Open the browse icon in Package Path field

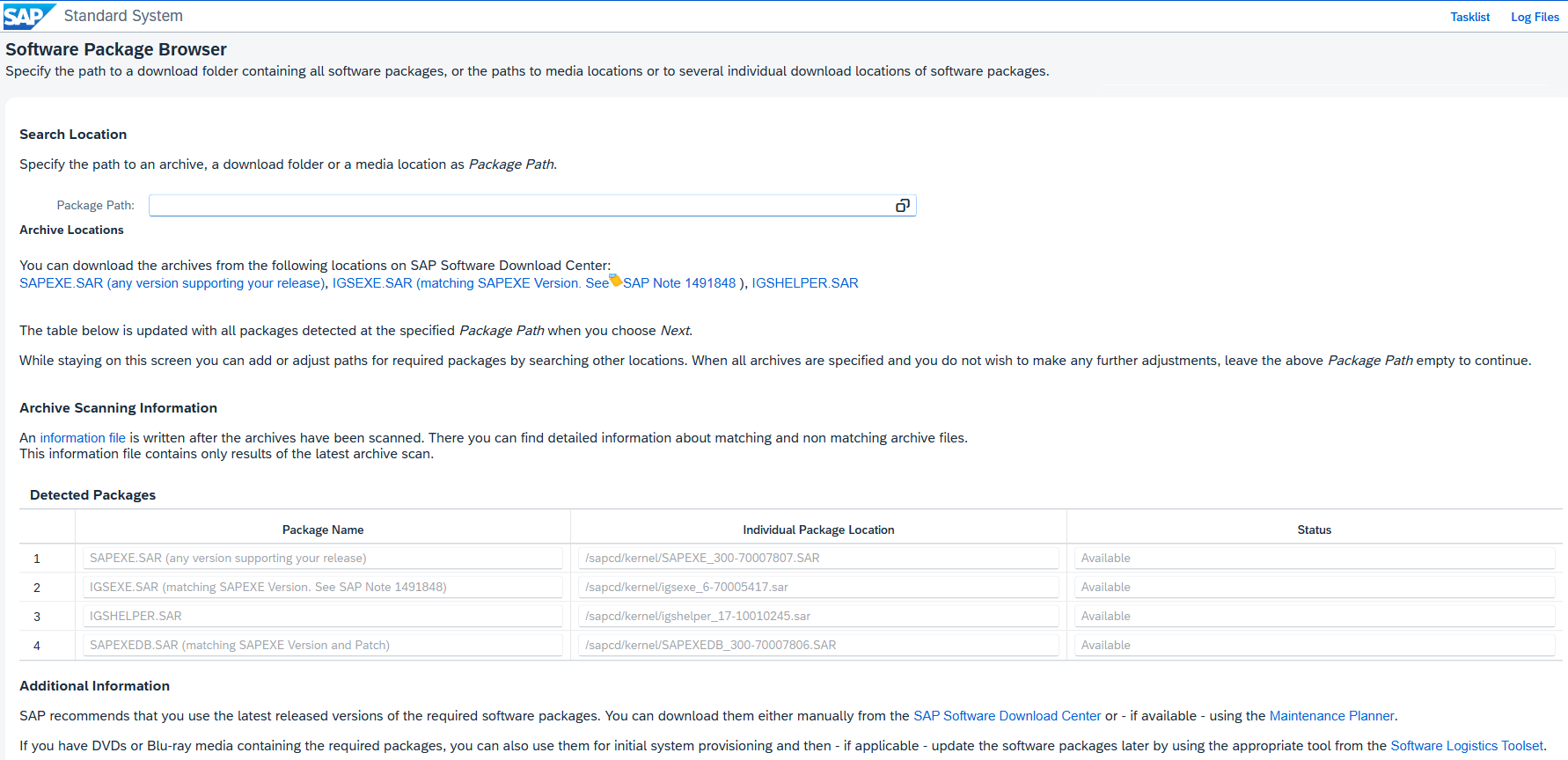(902, 206)
